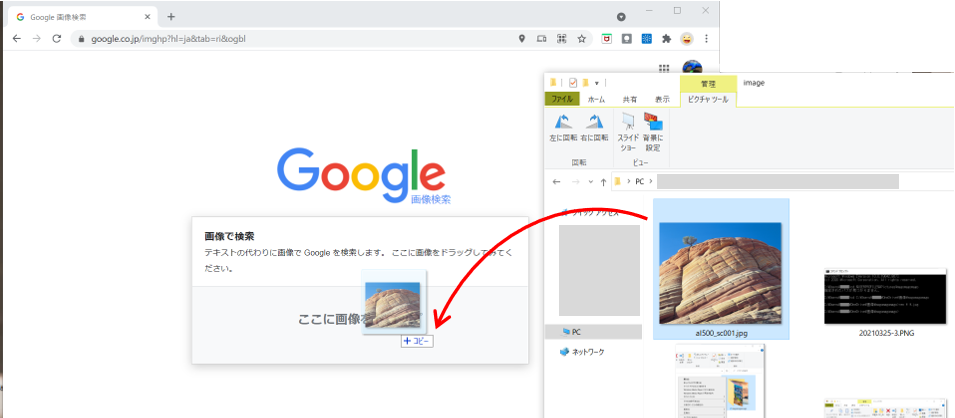Click the 画像で検索 heading

229,236
